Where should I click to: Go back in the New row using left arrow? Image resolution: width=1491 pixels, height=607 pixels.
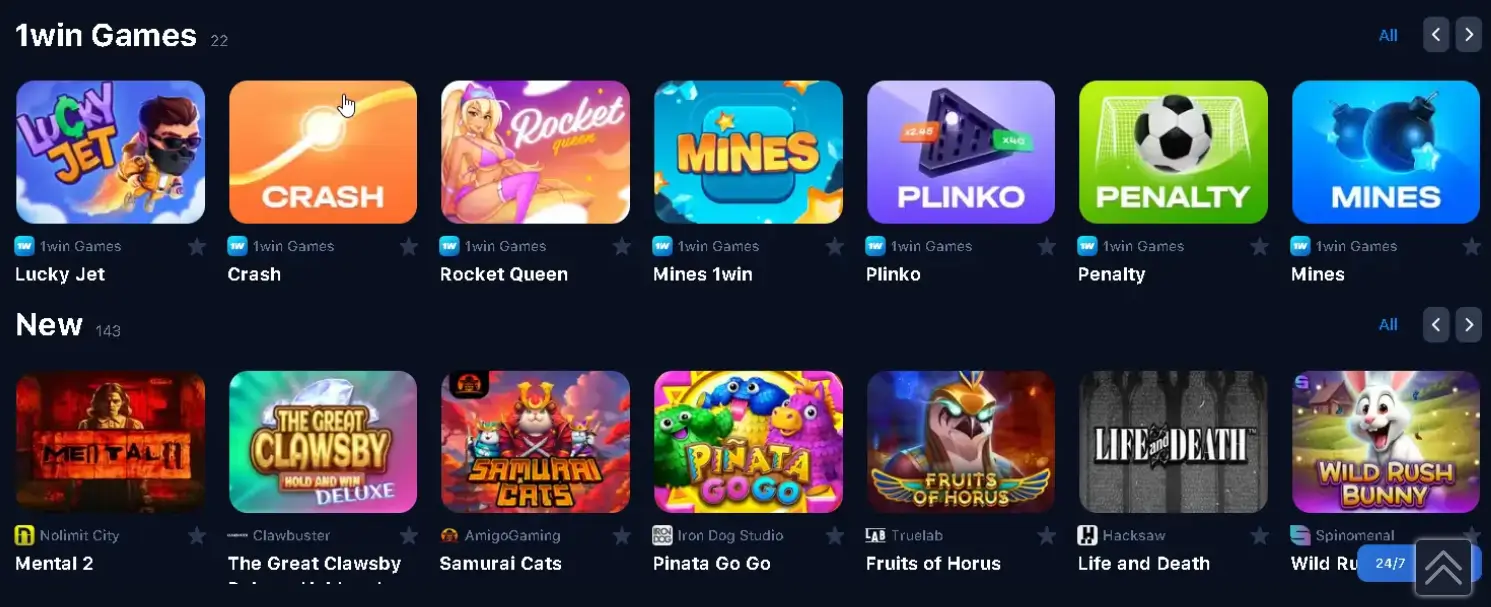coord(1436,324)
